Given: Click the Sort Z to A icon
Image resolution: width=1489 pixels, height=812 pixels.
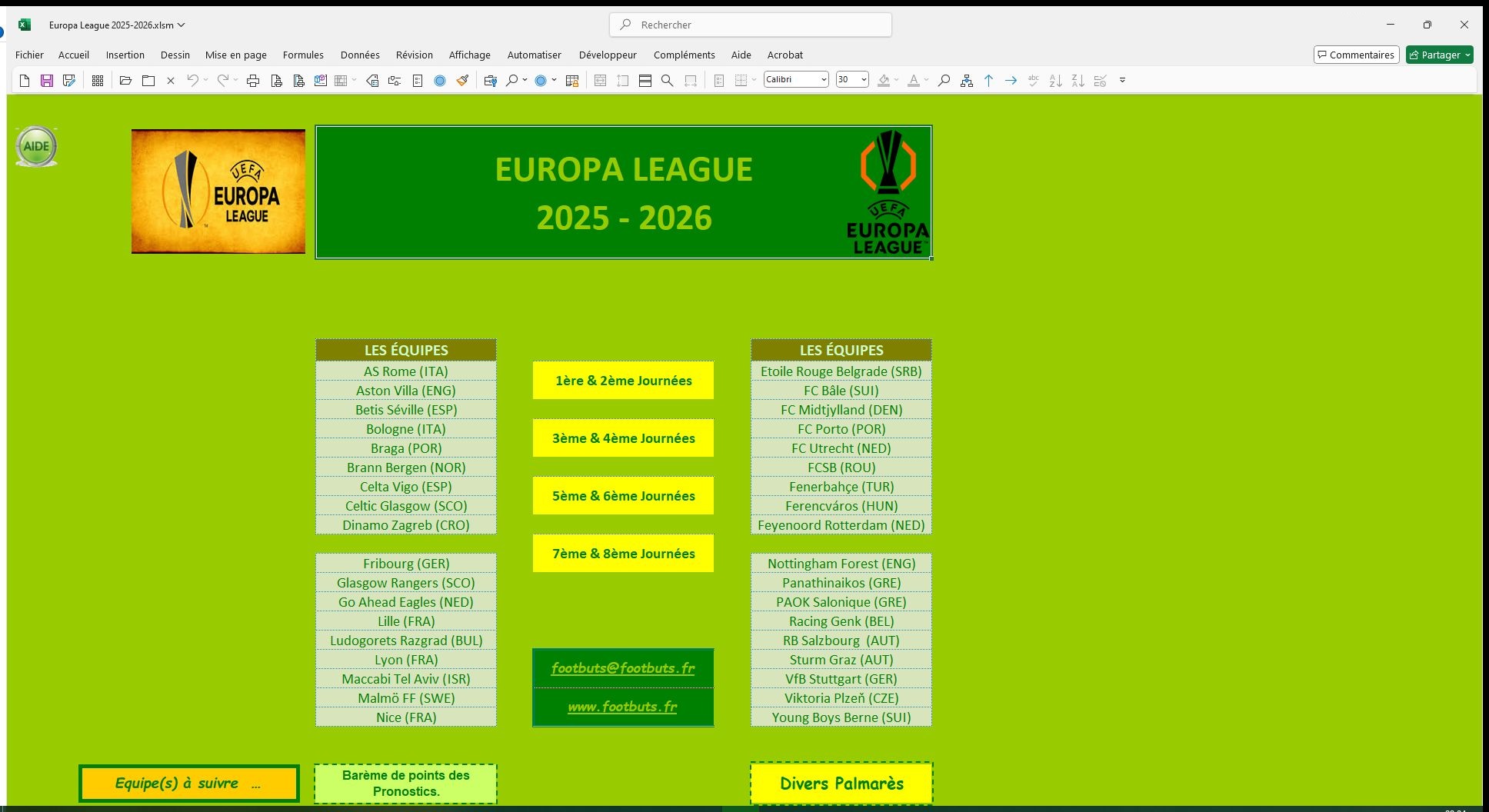Looking at the screenshot, I should pyautogui.click(x=1078, y=81).
